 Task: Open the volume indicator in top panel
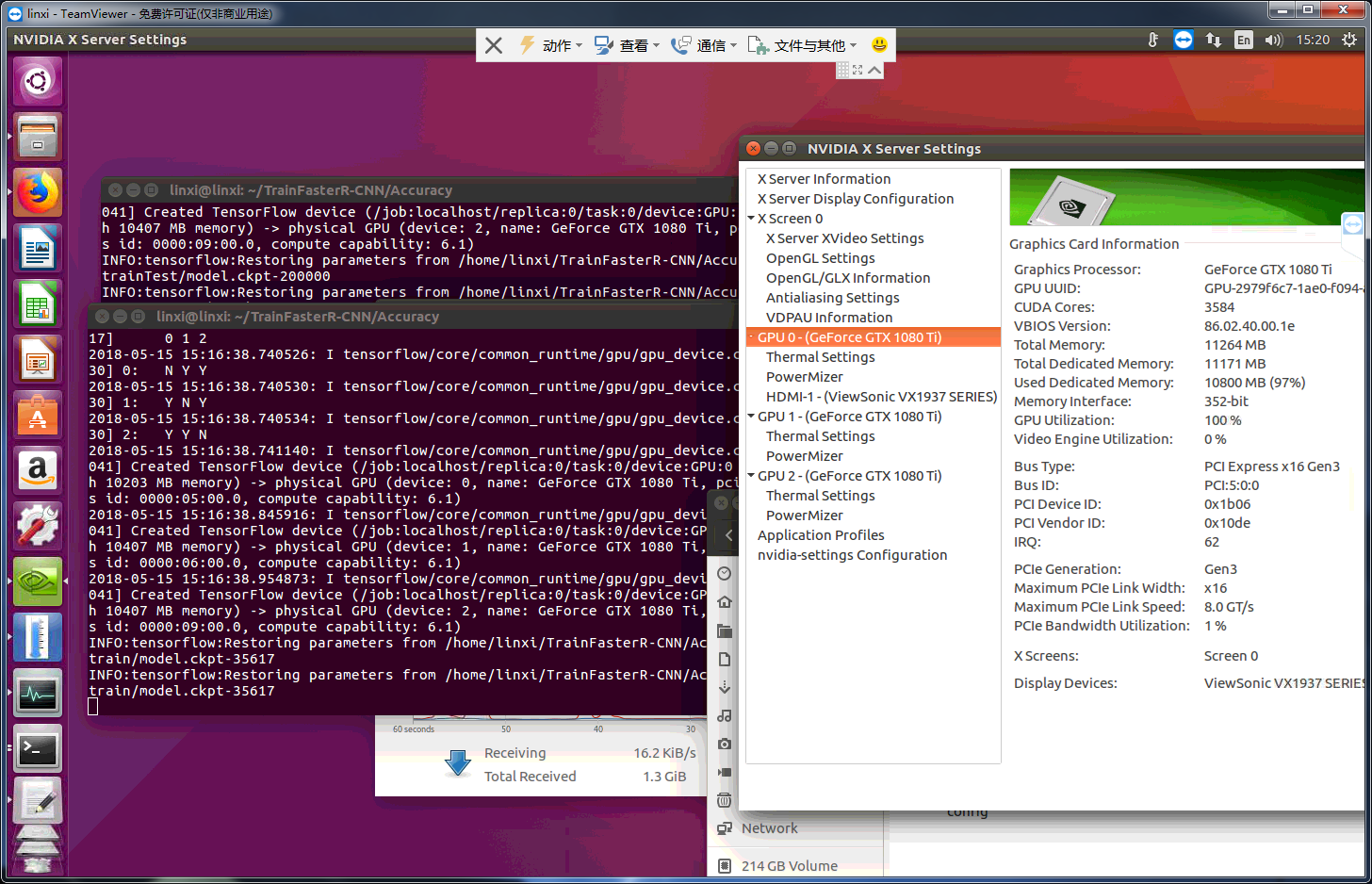1274,40
